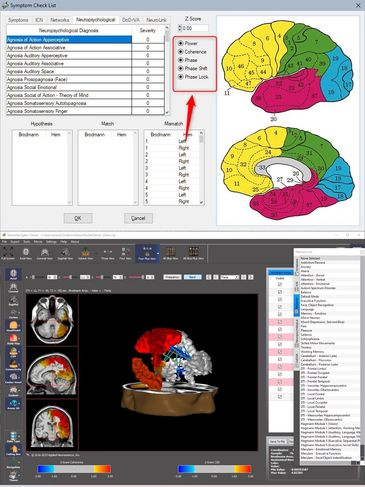Viewport: 365px width, 487px height.
Task: Click the Cancel button
Action: tap(138, 218)
